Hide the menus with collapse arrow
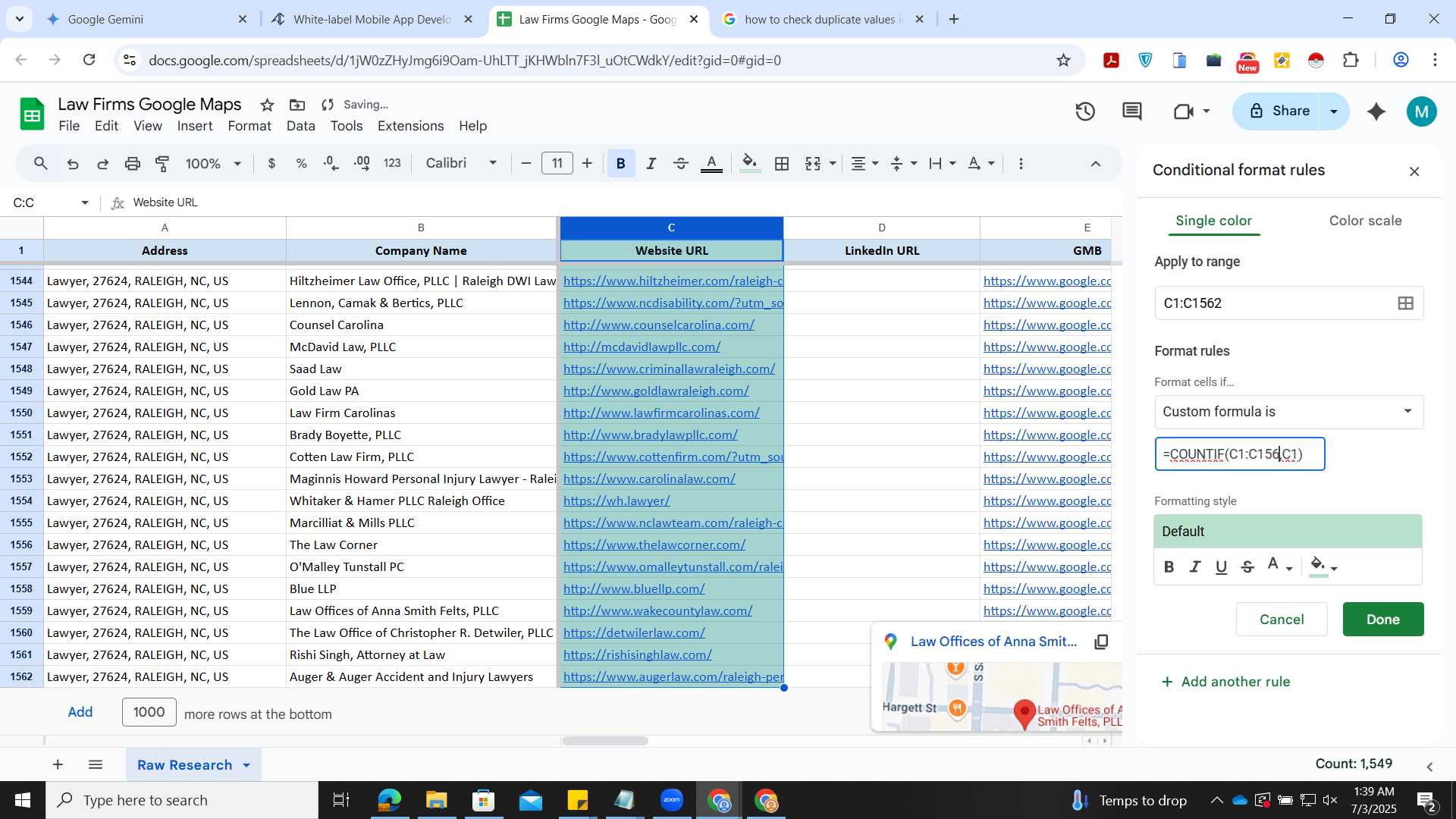The image size is (1456, 819). click(x=1095, y=164)
